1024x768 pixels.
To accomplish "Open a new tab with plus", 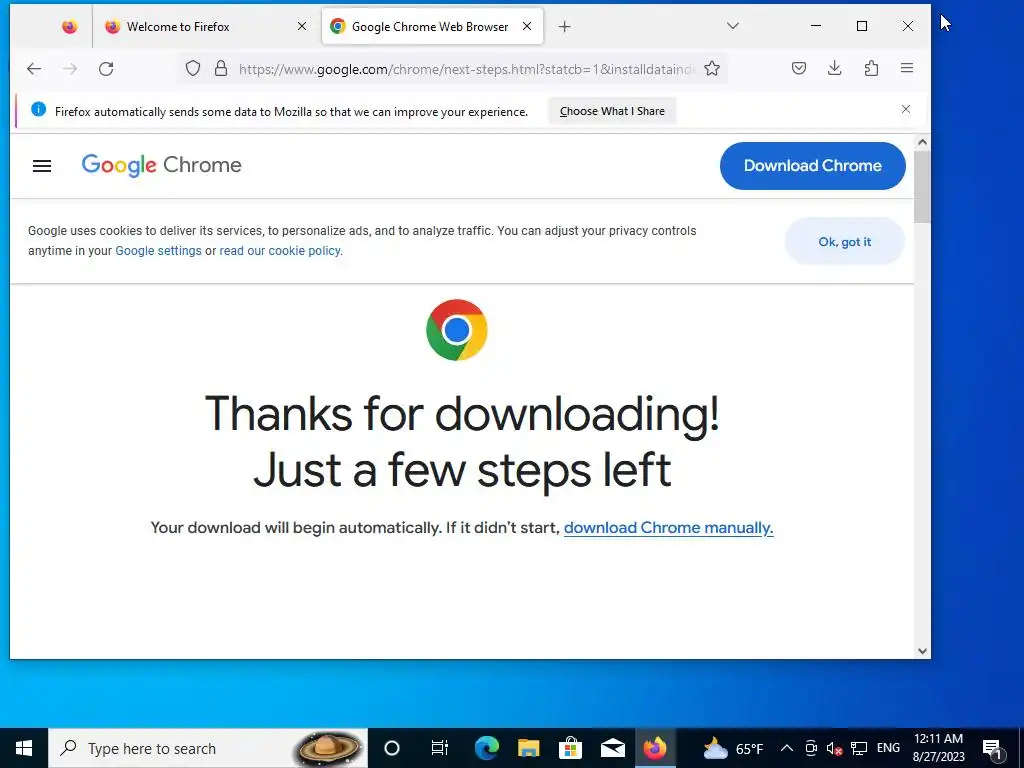I will (x=565, y=27).
